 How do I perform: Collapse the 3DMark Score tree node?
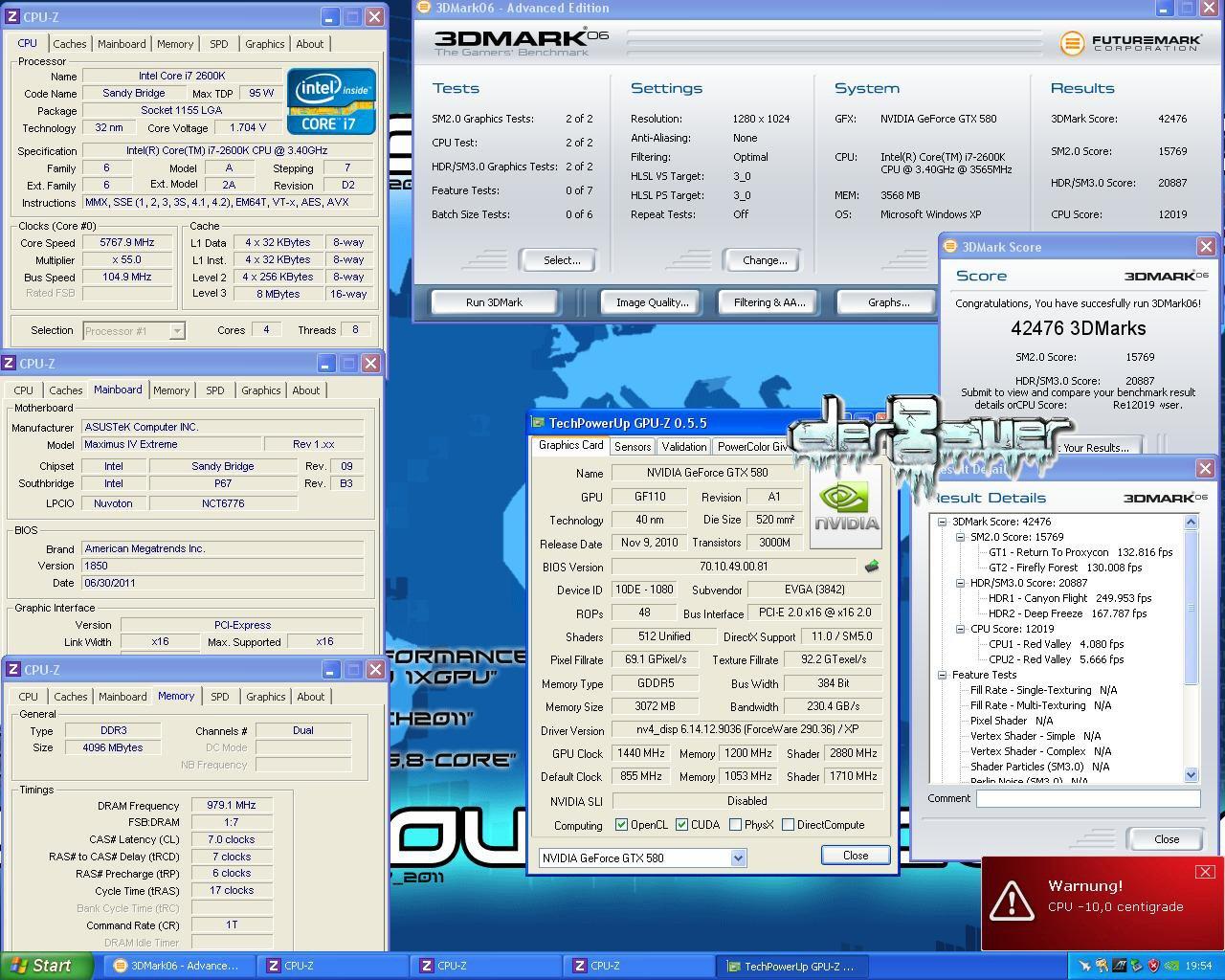(943, 522)
